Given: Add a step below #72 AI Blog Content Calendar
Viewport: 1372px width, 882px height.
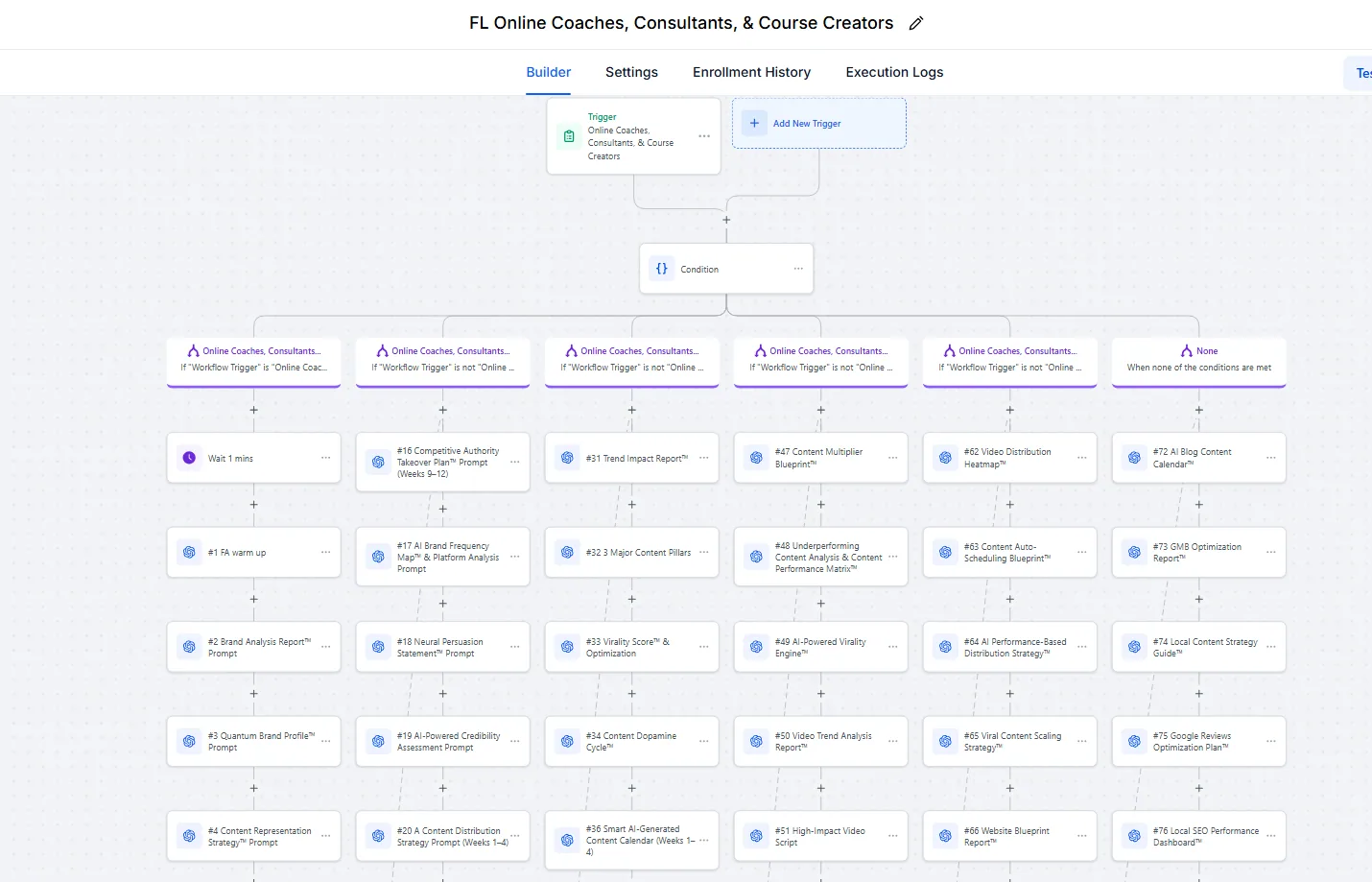Looking at the screenshot, I should click(x=1198, y=504).
